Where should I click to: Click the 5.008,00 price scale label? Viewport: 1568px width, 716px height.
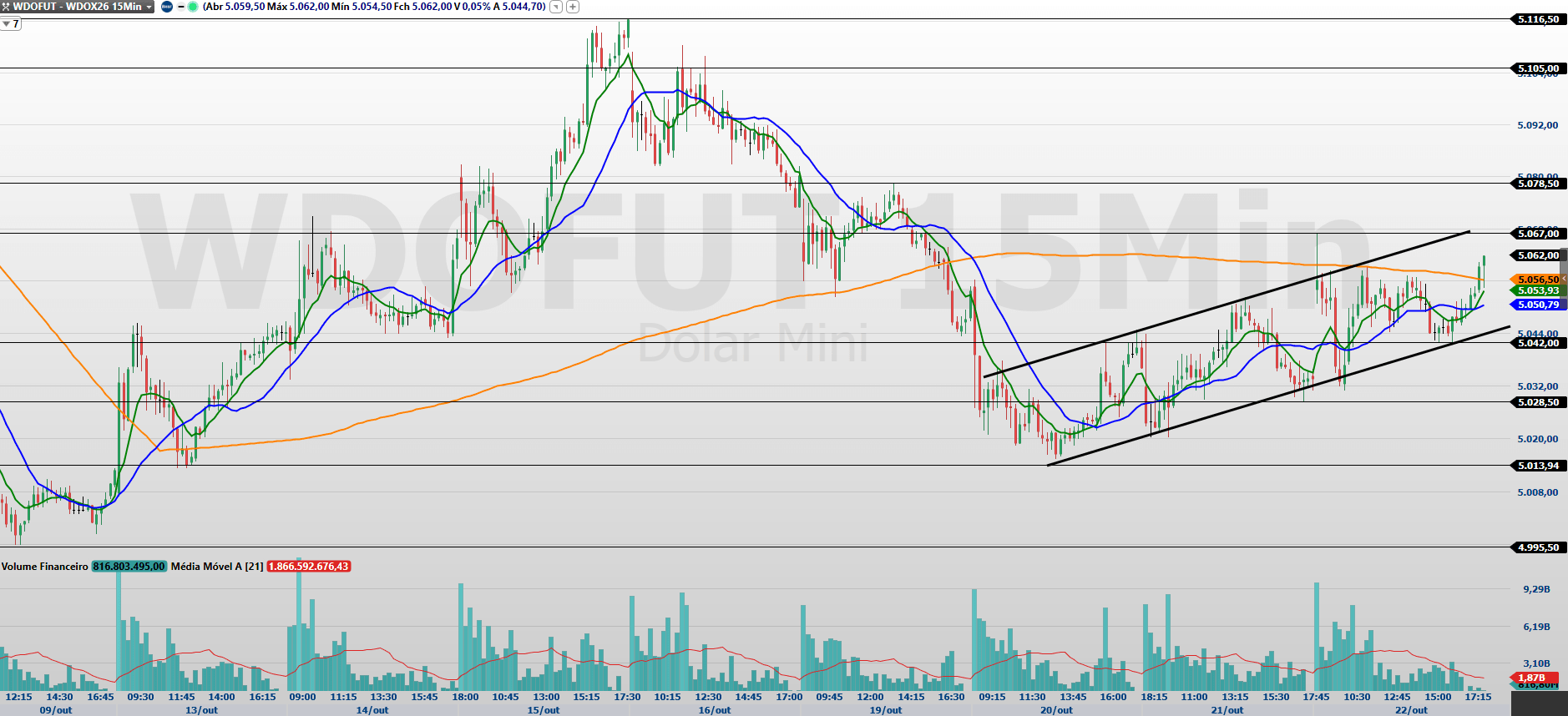[1538, 492]
